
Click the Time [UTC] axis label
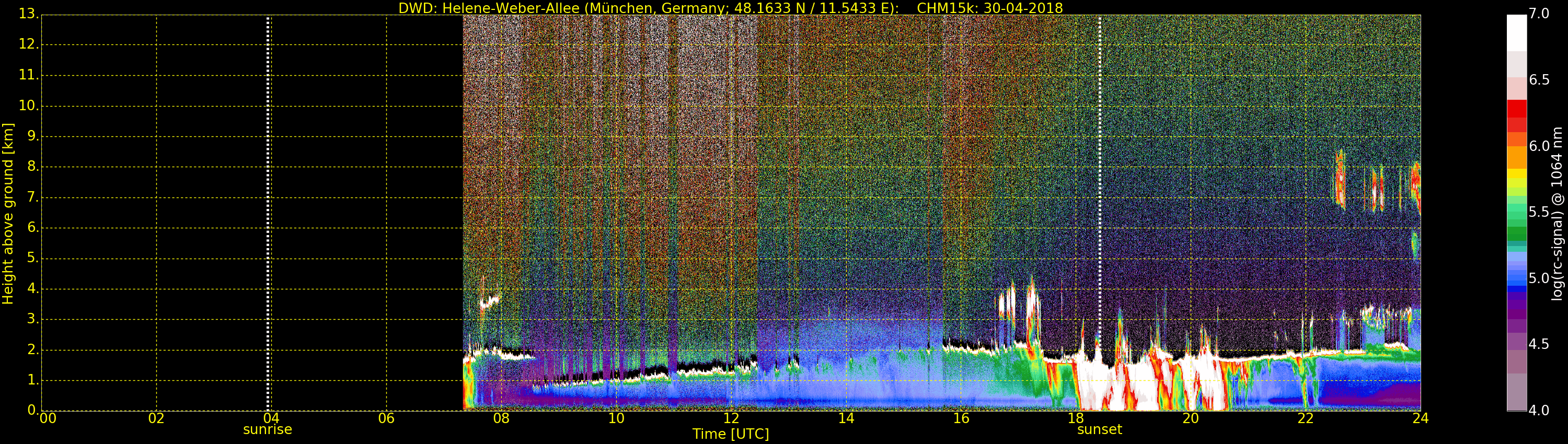point(730,434)
